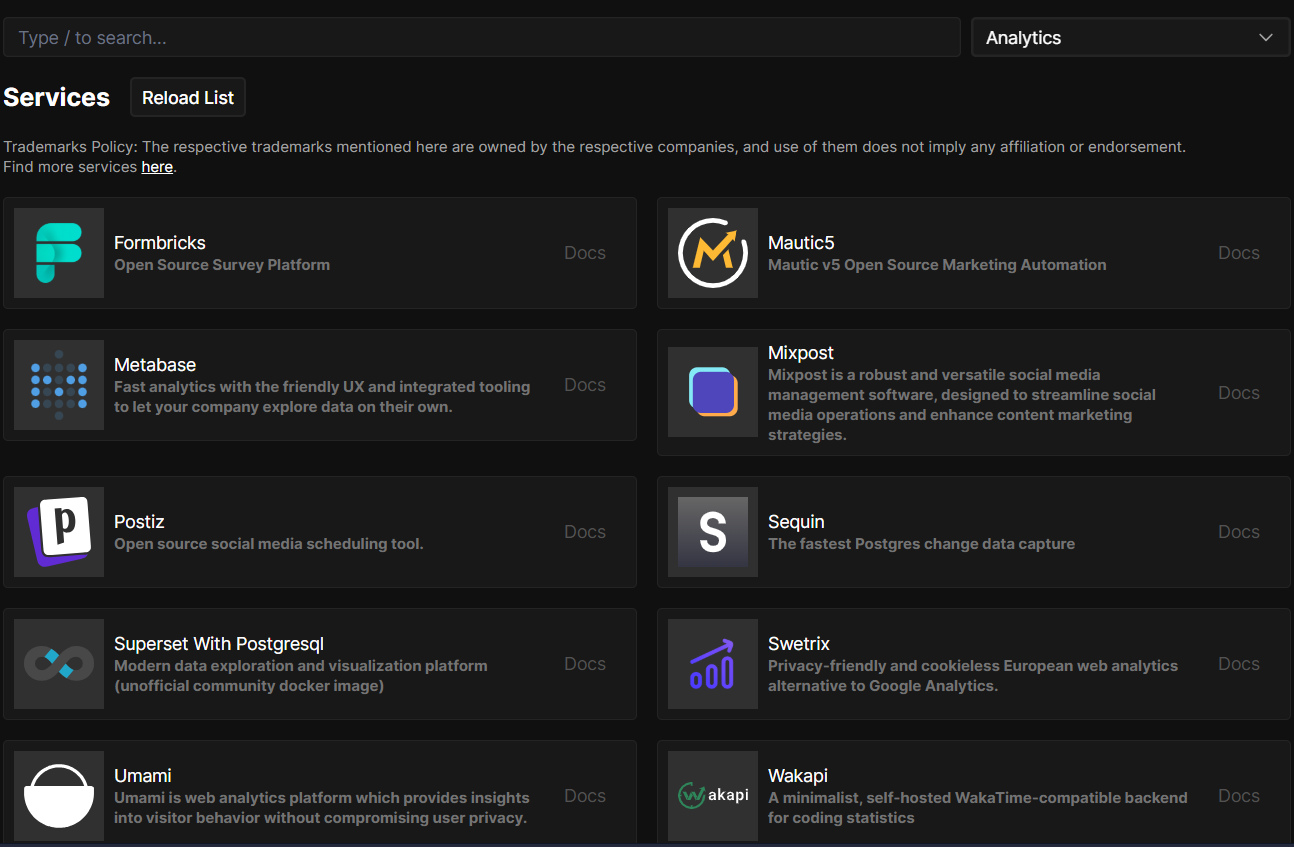Open Docs for Metabase

(584, 385)
